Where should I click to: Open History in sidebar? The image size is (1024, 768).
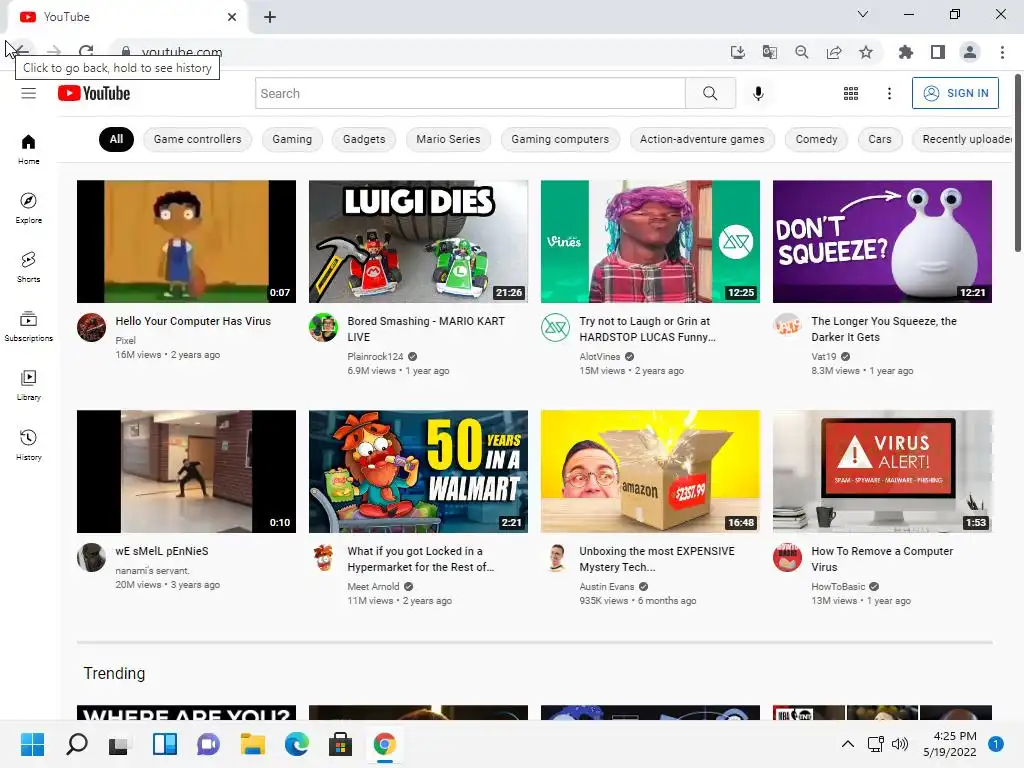[x=28, y=445]
